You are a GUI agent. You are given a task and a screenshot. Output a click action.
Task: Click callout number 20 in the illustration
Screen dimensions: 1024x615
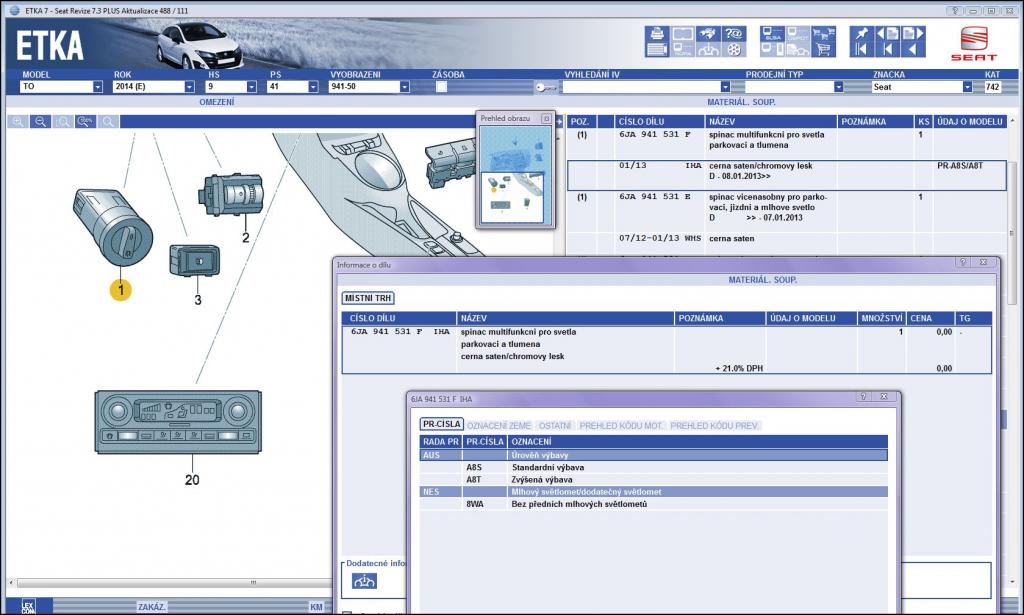[x=192, y=480]
